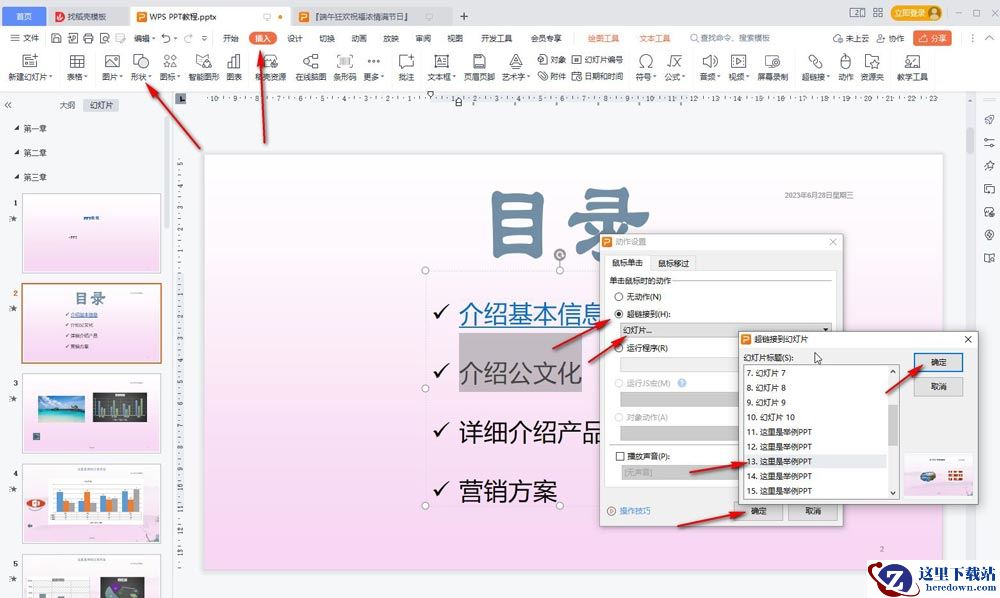
Task: Click 确定 in 动作设置 dialog
Action: (759, 511)
